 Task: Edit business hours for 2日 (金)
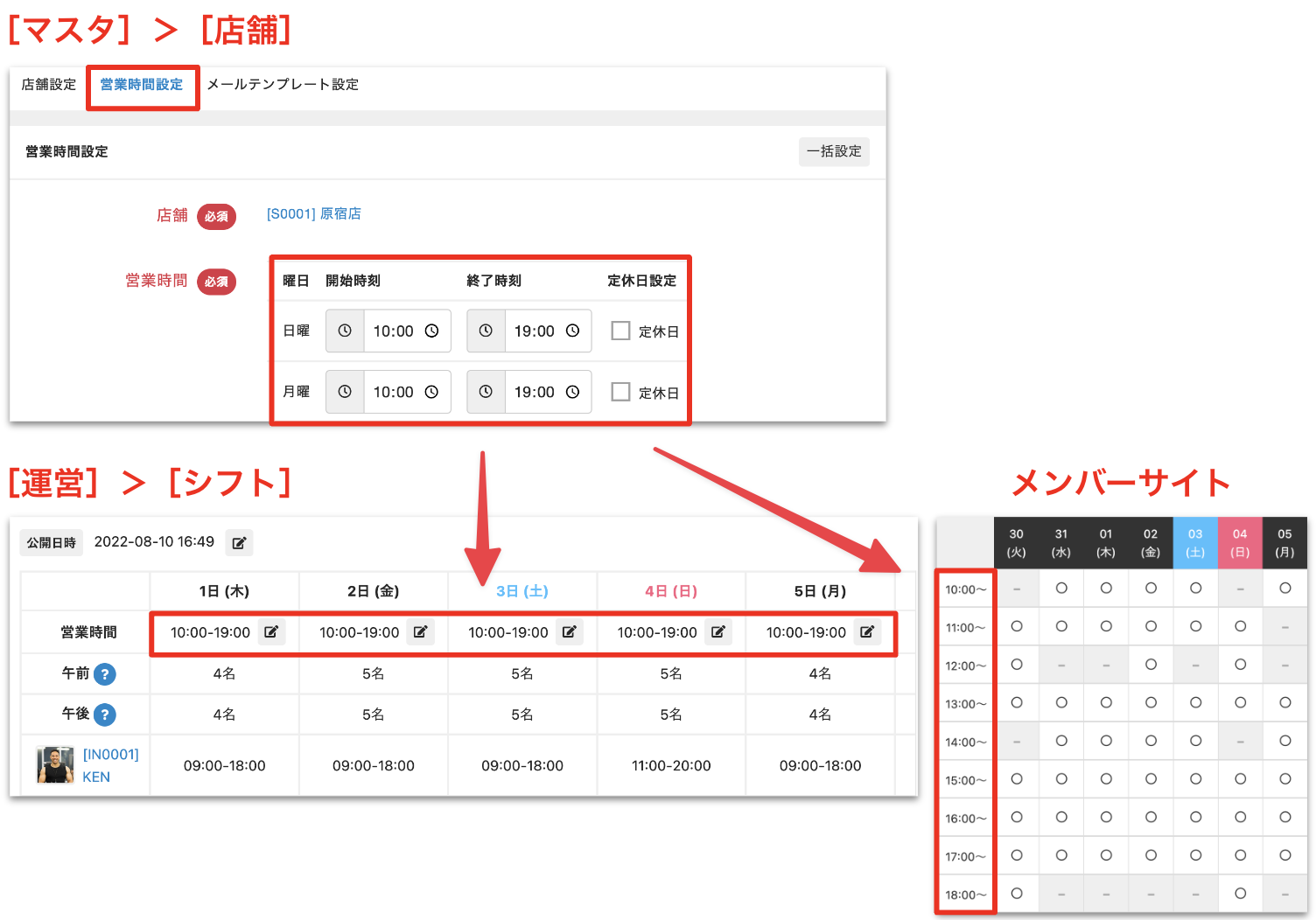pyautogui.click(x=420, y=632)
